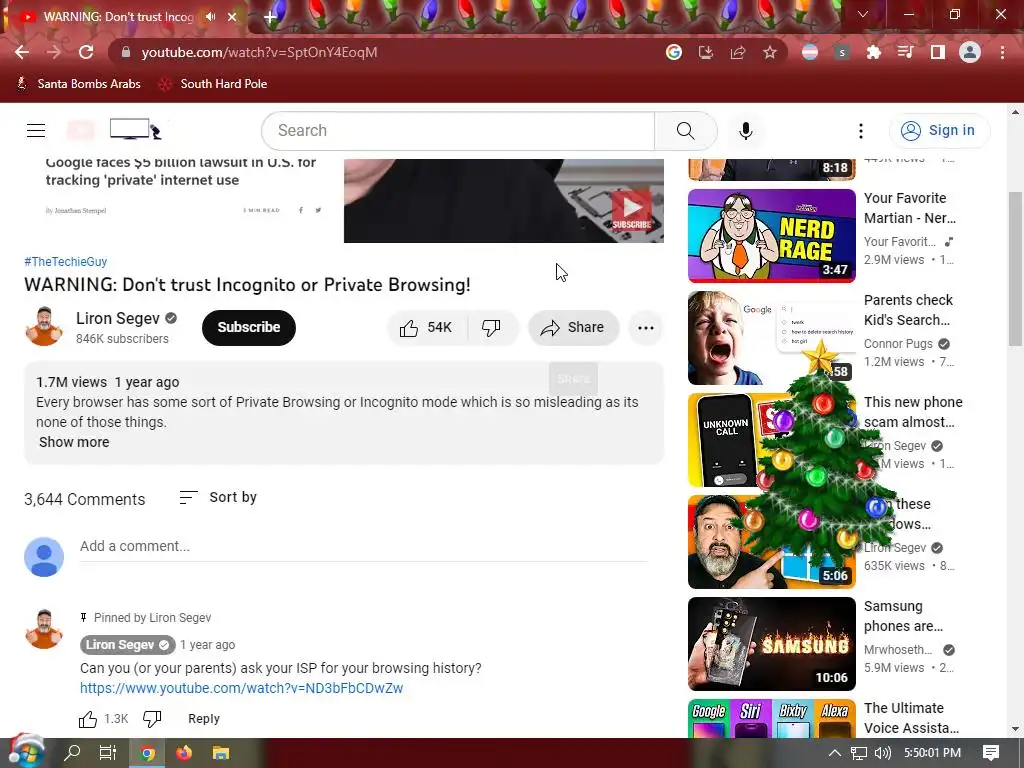Image resolution: width=1024 pixels, height=768 pixels.
Task: Open Chrome side panel icon
Action: click(938, 52)
